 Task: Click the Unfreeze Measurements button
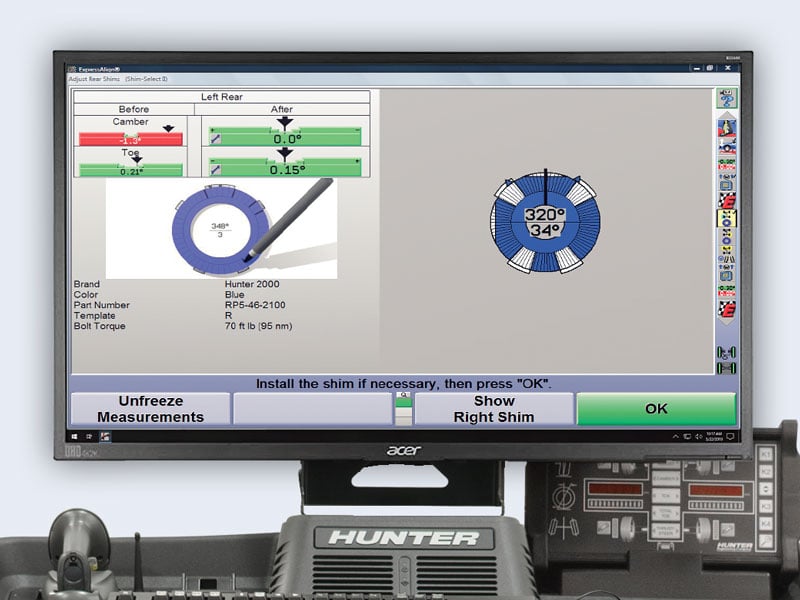[x=151, y=409]
